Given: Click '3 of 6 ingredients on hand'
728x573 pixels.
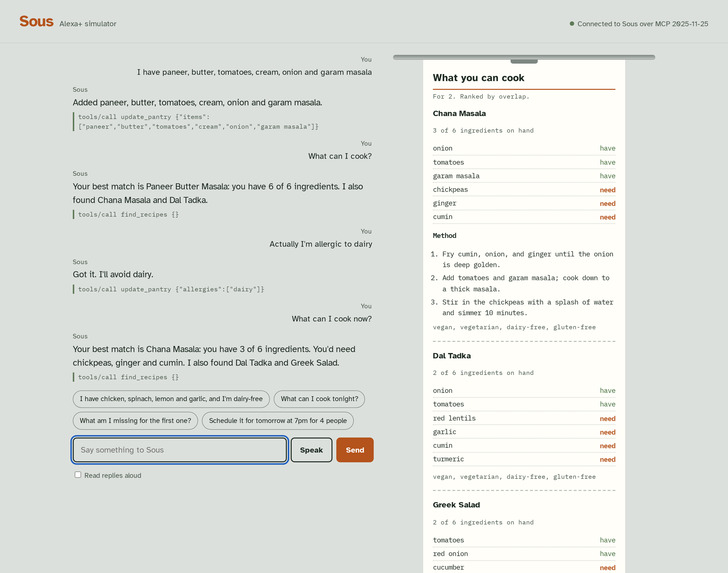Looking at the screenshot, I should click(483, 130).
